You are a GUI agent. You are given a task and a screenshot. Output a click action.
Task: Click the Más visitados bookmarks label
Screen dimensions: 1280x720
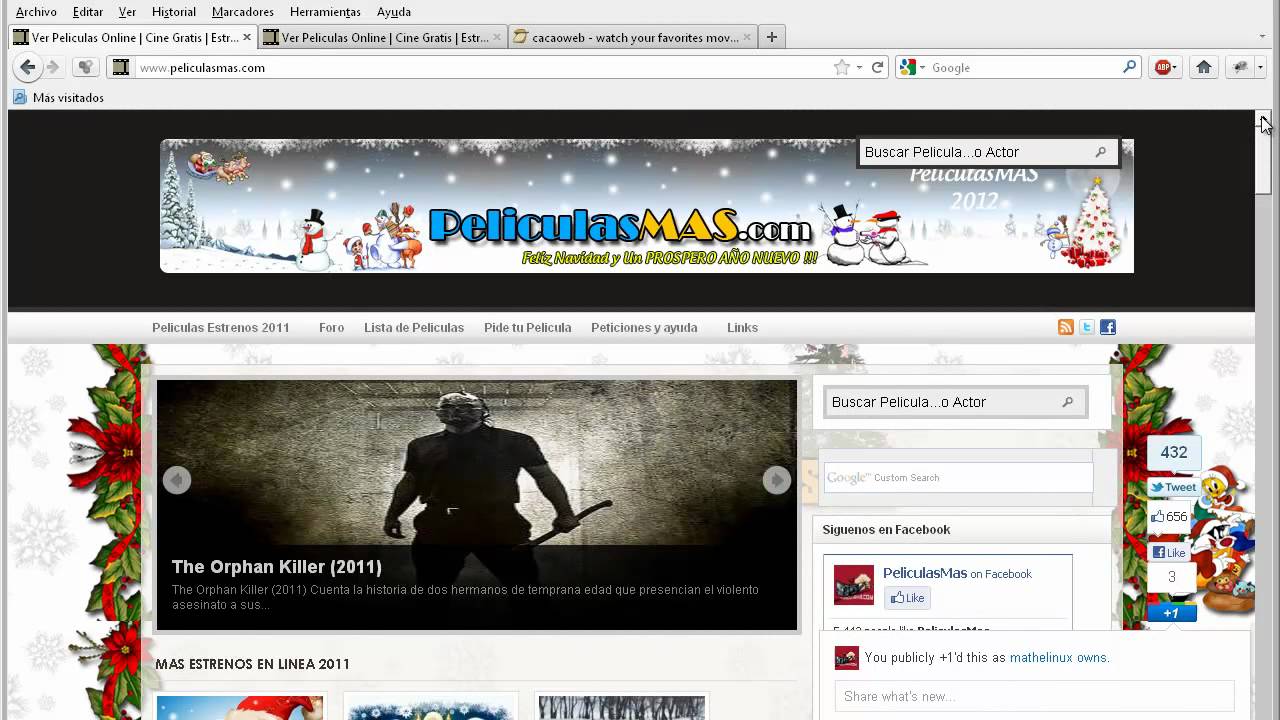[x=68, y=97]
